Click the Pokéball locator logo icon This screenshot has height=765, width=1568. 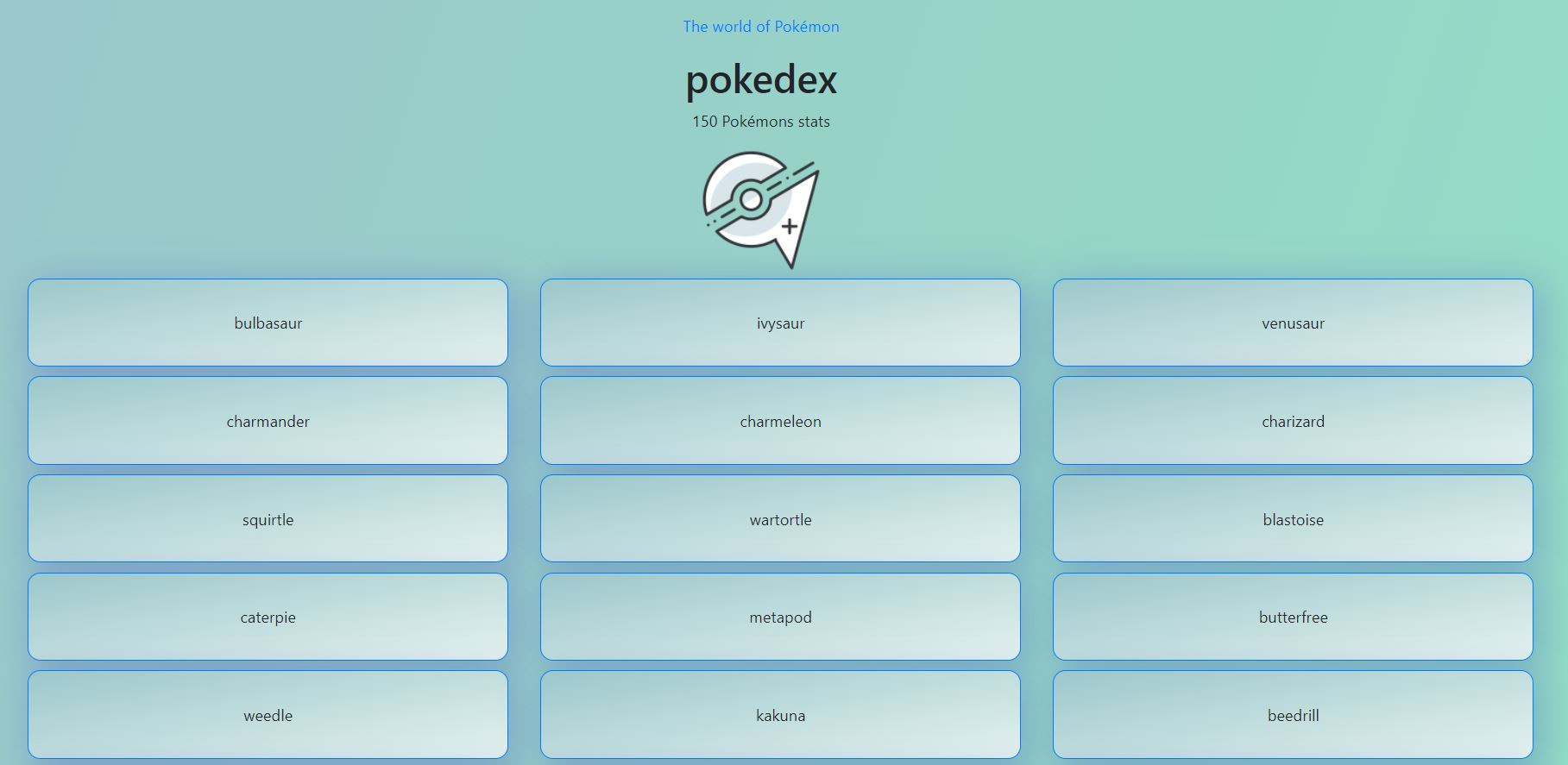(x=761, y=210)
